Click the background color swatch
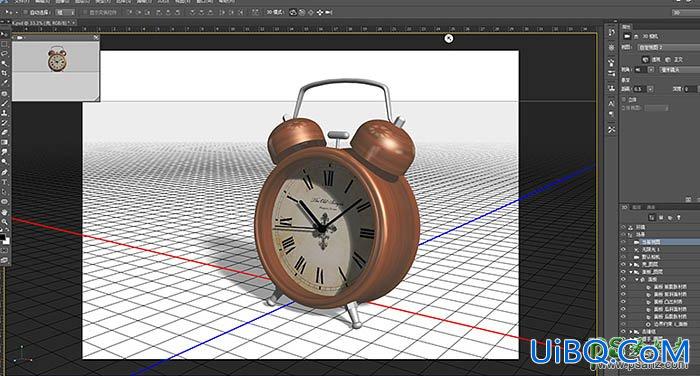The image size is (700, 376). 6,241
